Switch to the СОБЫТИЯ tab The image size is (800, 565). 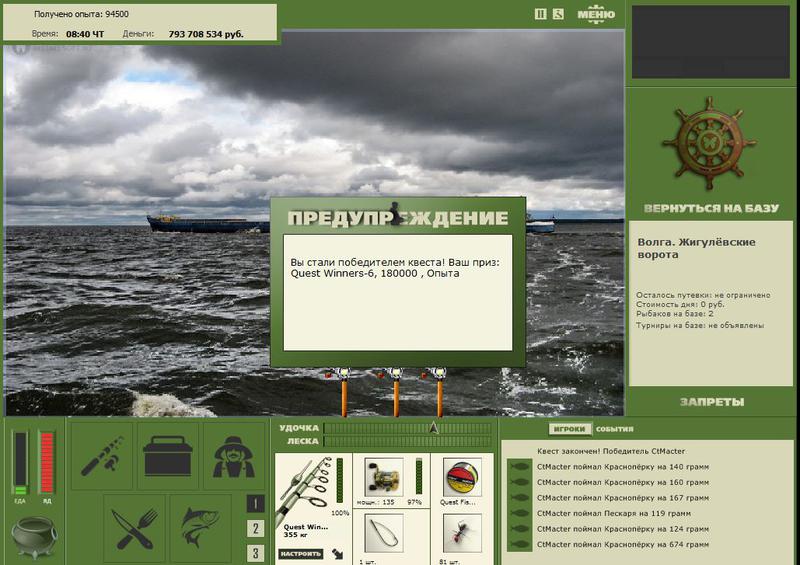point(614,429)
